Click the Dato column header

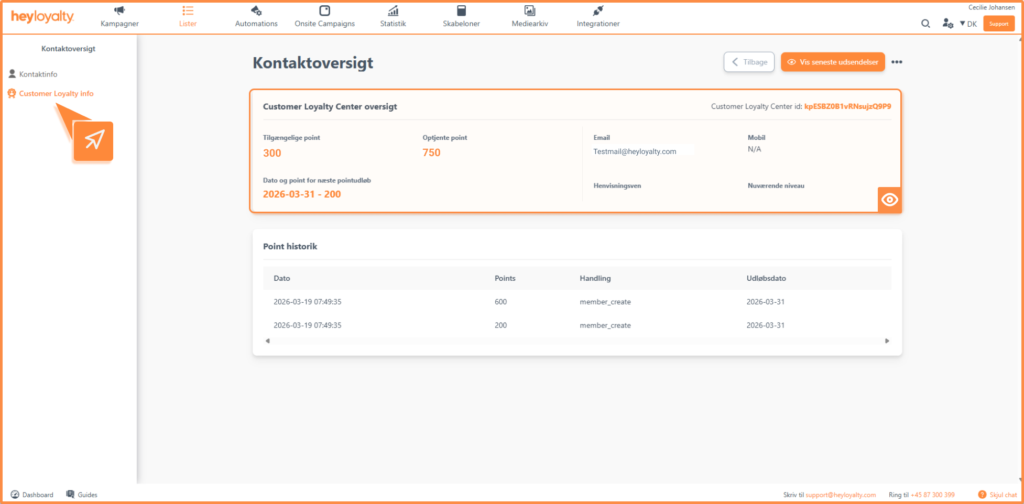click(x=281, y=278)
